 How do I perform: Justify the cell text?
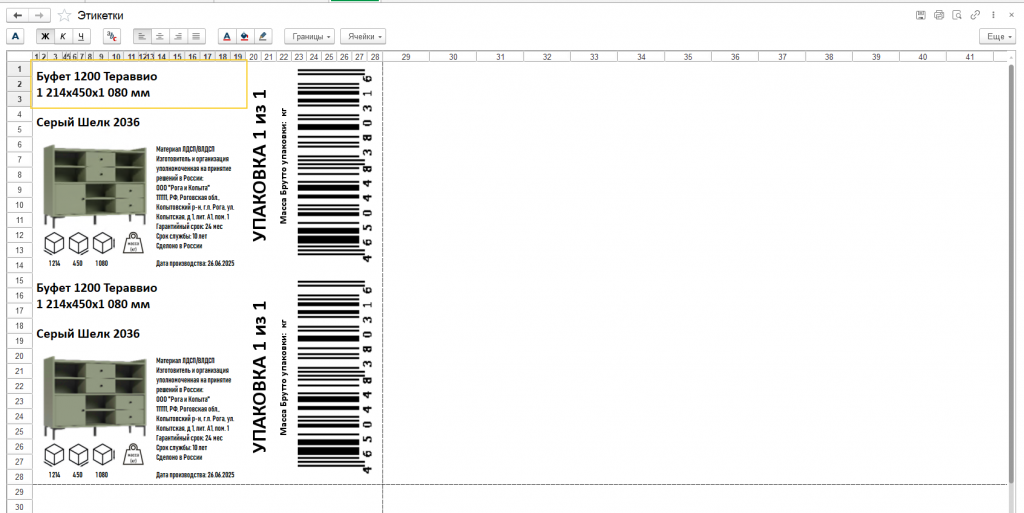[x=195, y=37]
